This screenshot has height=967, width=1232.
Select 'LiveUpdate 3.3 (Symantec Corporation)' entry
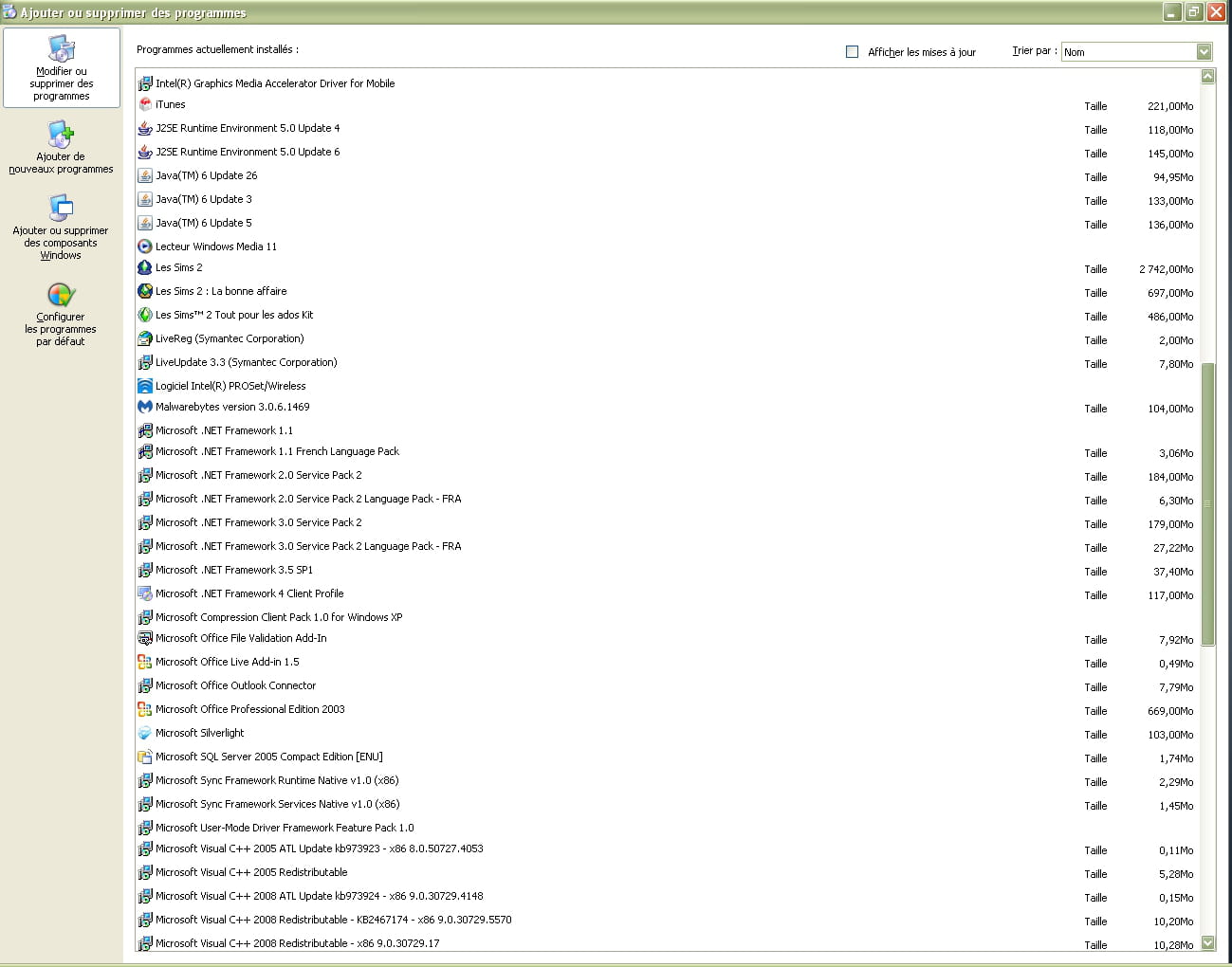tap(247, 362)
